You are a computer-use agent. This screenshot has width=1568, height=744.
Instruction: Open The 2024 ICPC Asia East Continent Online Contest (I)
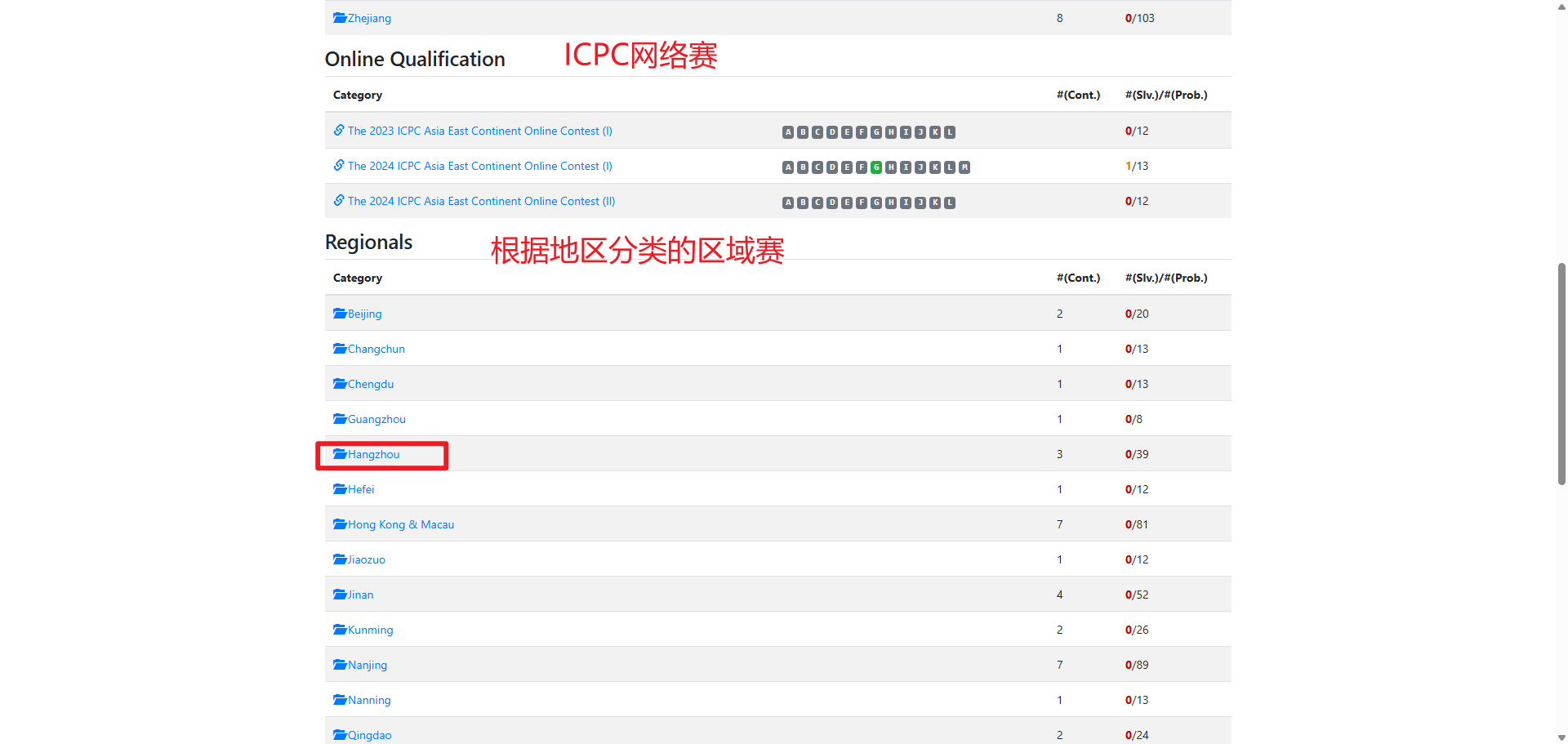pos(479,166)
